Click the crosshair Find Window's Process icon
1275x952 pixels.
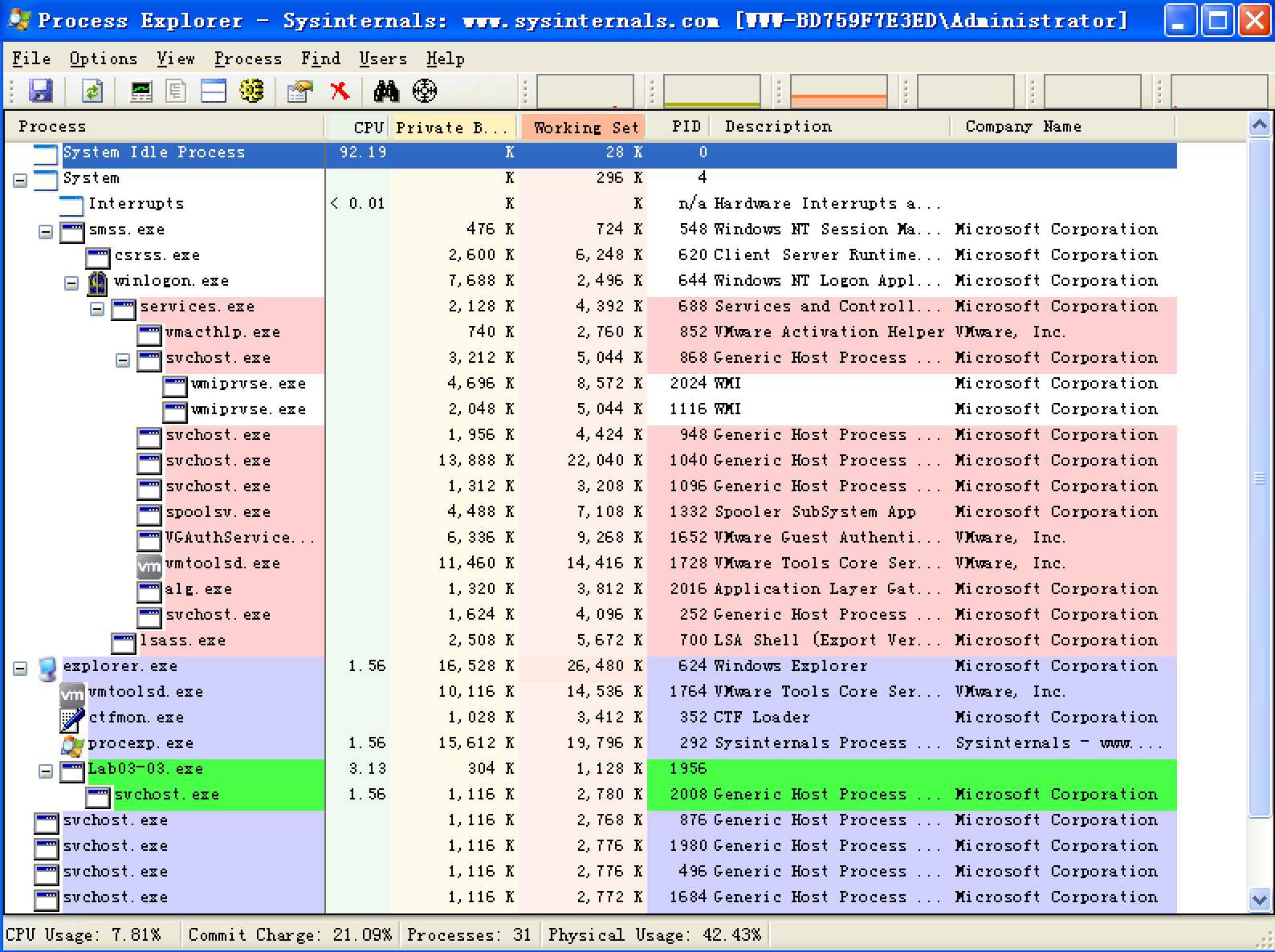tap(425, 91)
